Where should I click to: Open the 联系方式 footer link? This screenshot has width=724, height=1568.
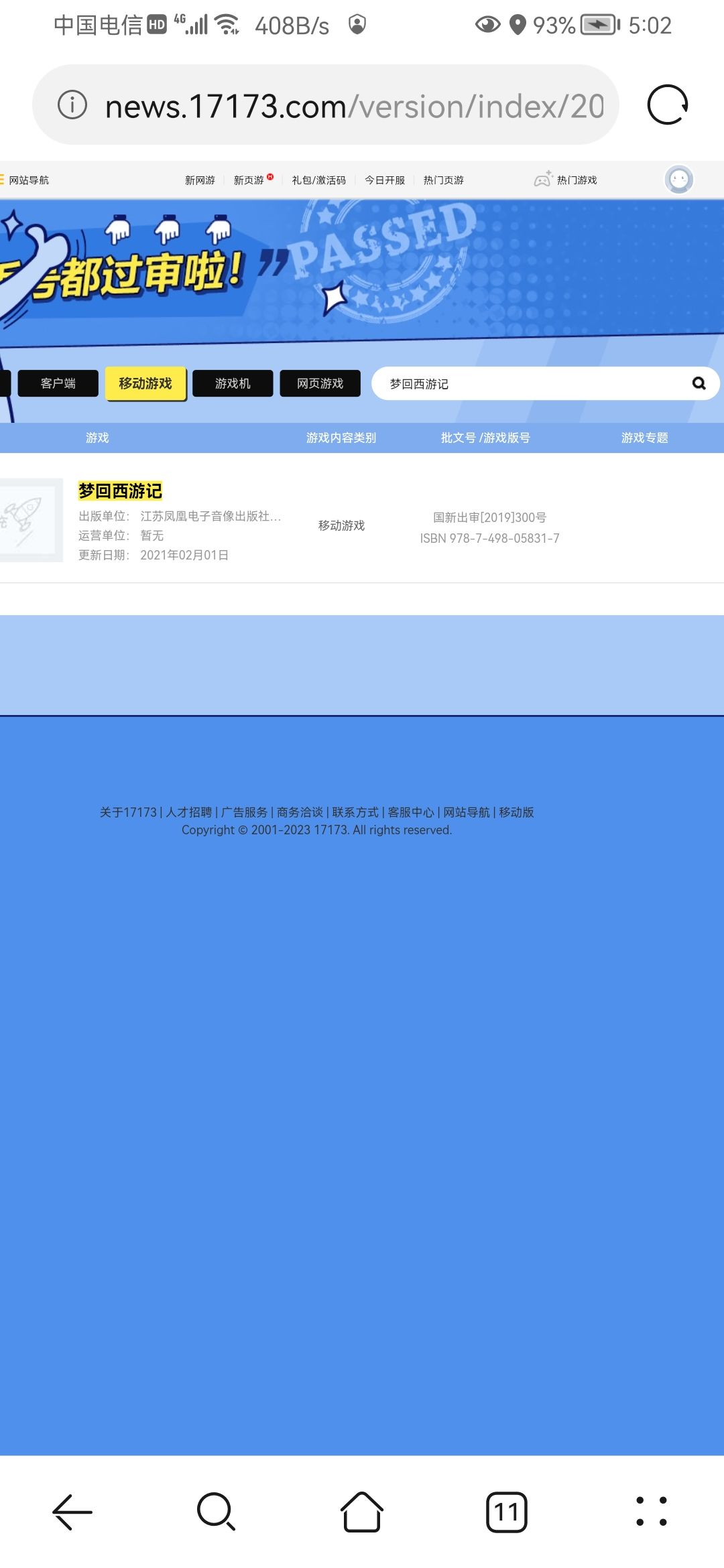click(355, 812)
